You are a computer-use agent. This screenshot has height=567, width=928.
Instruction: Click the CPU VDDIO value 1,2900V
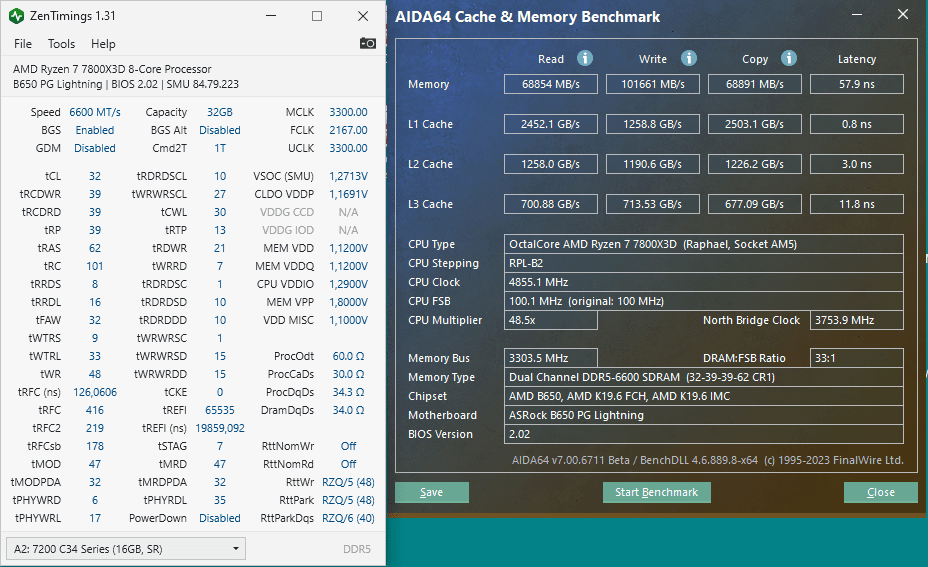(x=348, y=284)
